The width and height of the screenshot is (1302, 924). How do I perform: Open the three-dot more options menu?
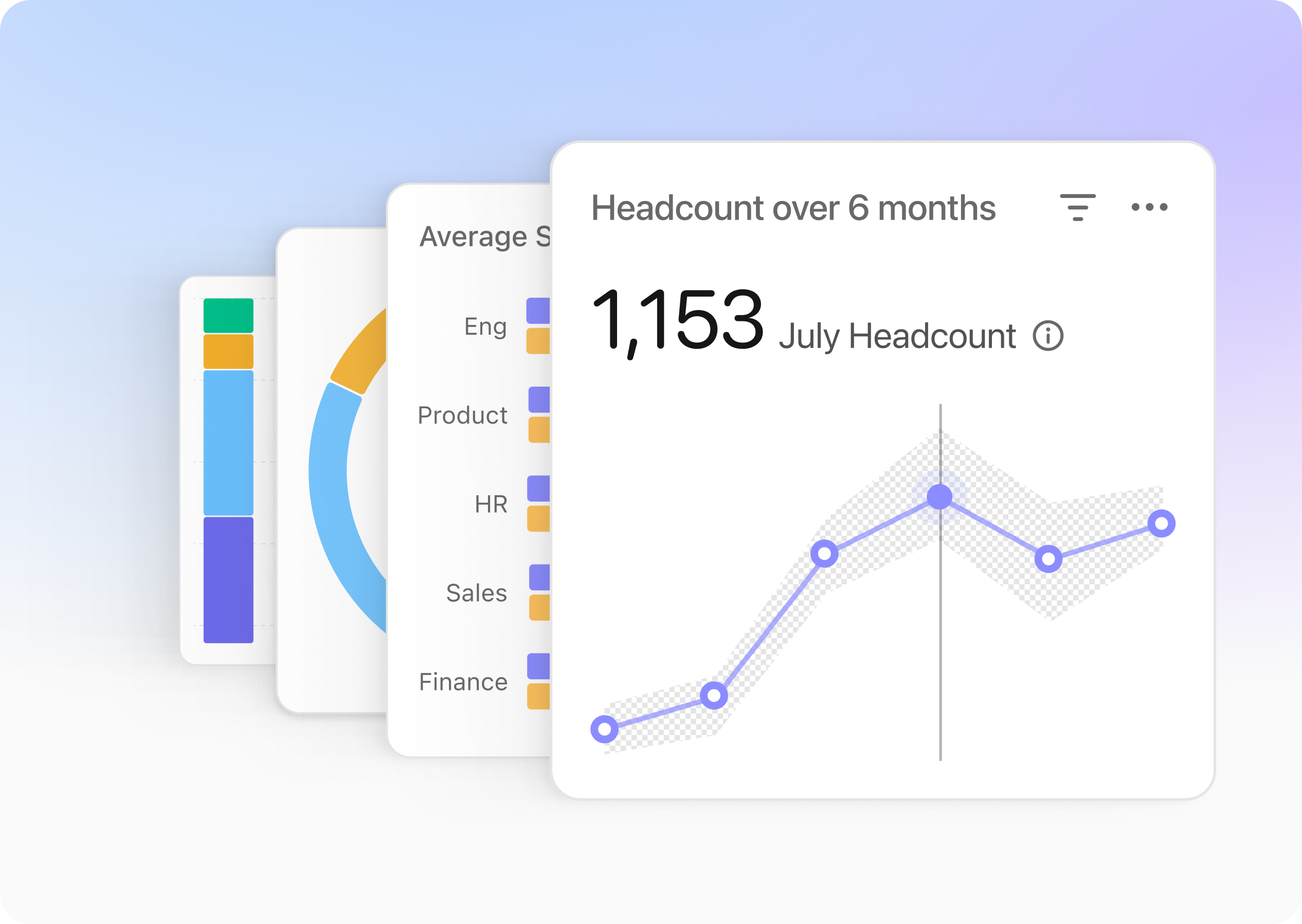1149,207
